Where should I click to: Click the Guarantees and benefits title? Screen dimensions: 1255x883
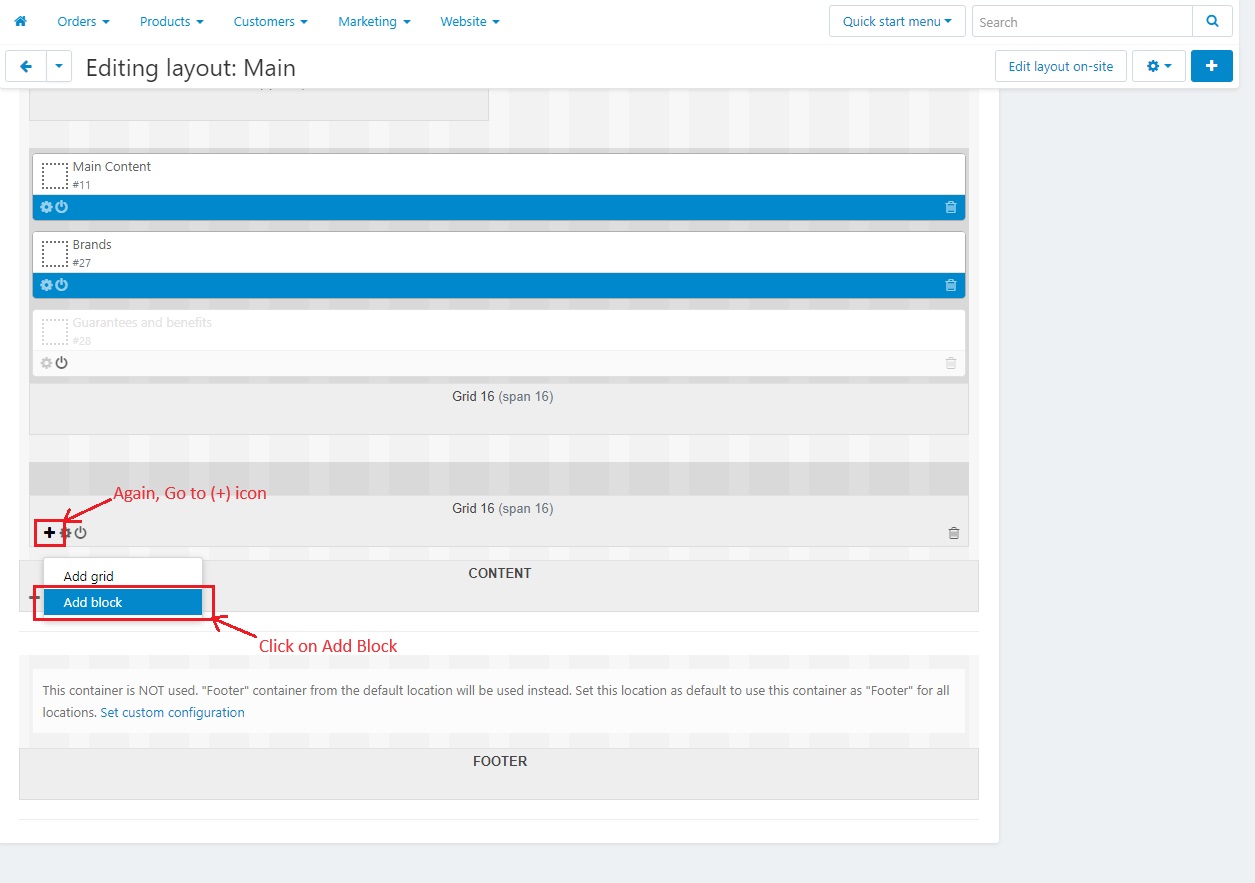(142, 322)
